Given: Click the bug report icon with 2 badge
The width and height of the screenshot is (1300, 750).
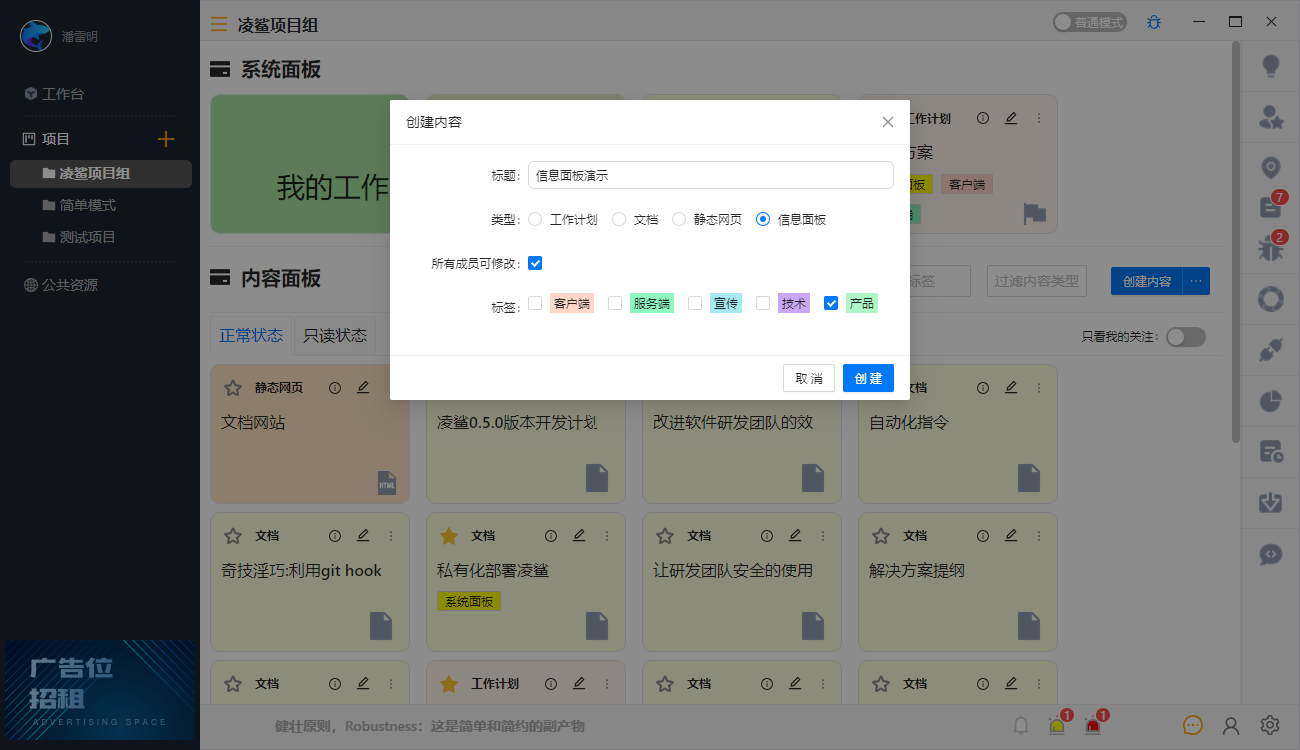Looking at the screenshot, I should pos(1269,249).
